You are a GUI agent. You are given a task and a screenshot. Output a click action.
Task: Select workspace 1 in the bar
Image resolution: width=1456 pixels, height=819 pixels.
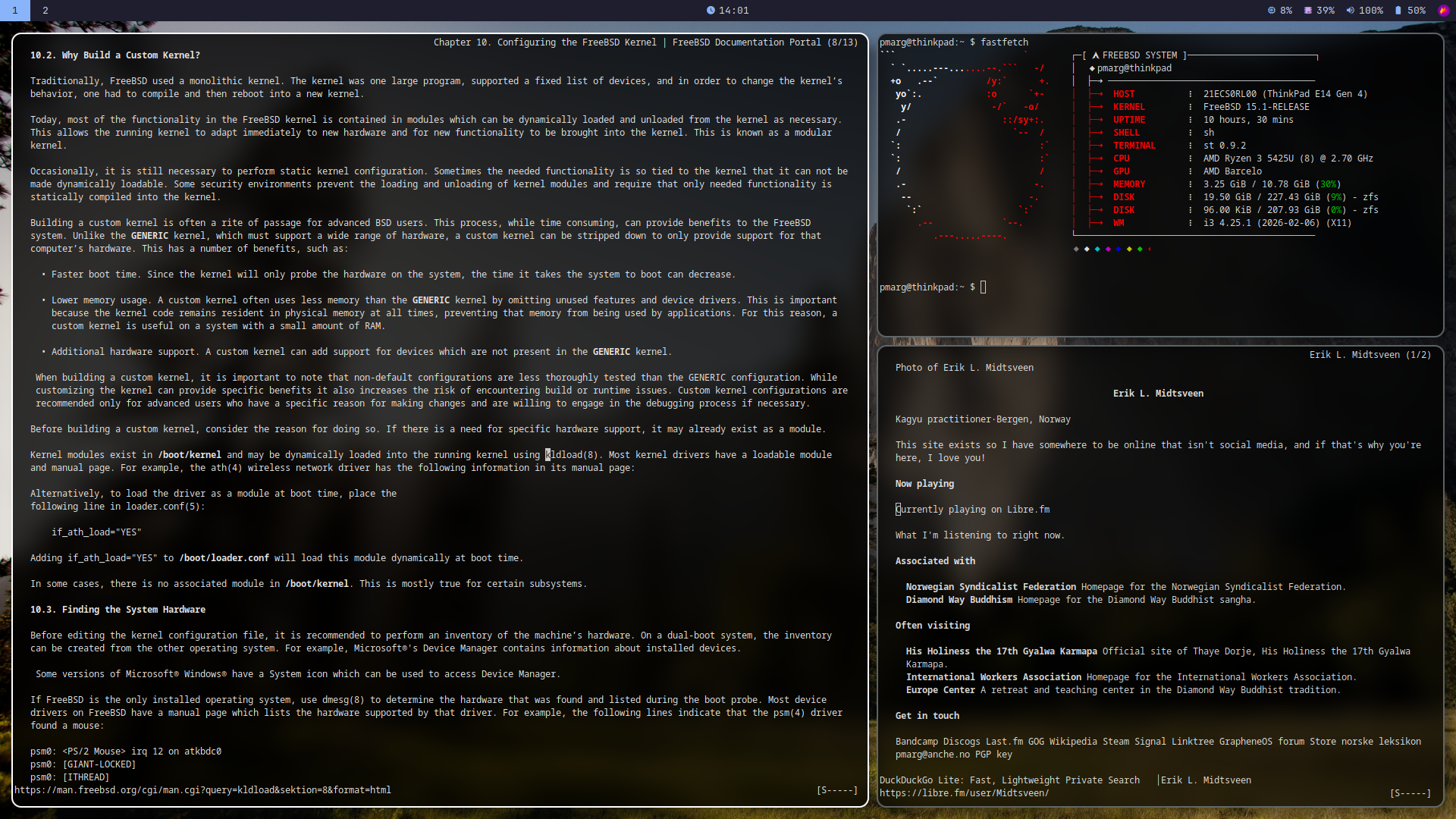coord(15,11)
